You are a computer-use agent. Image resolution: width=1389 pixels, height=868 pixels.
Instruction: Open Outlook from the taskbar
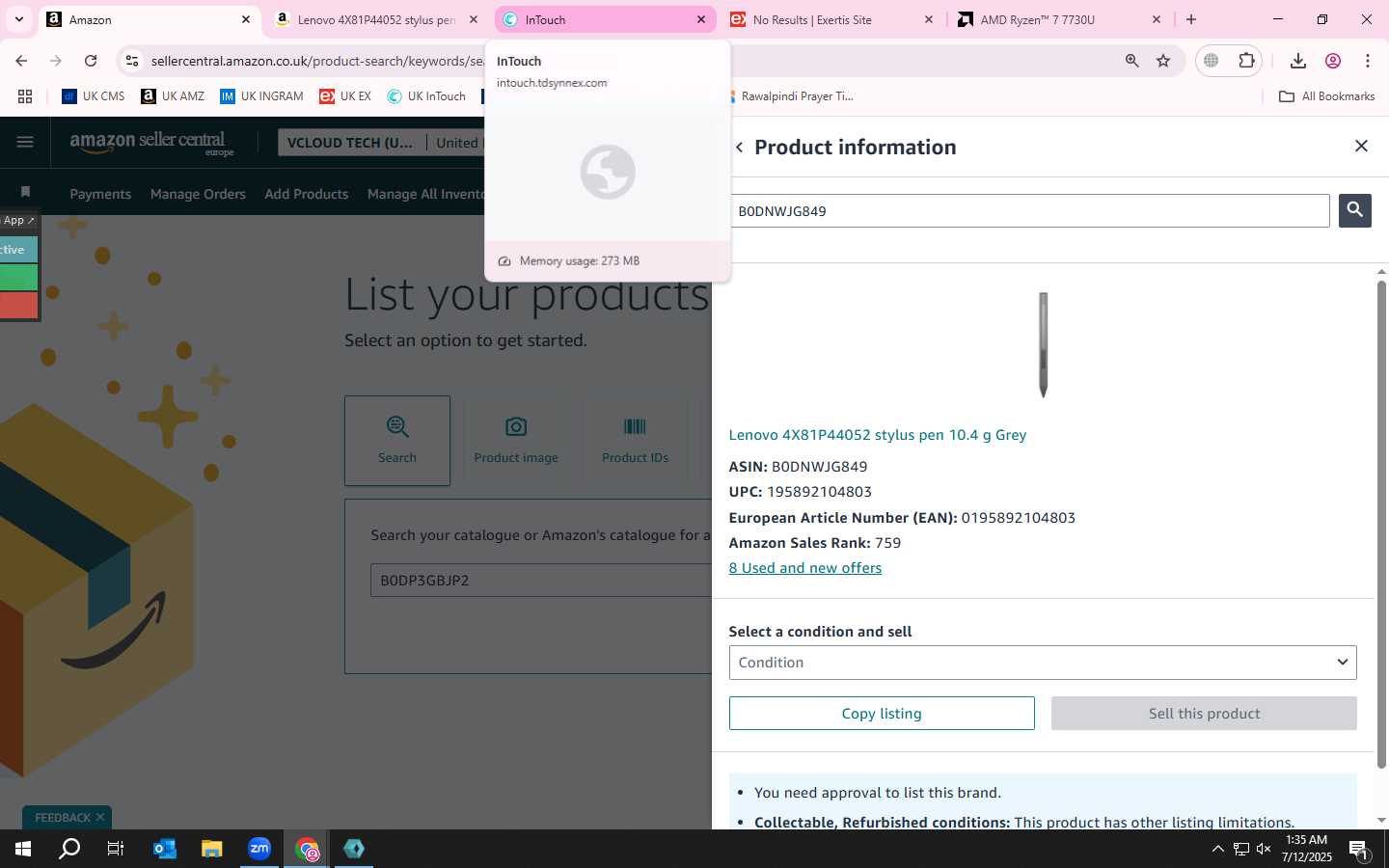pos(165,849)
